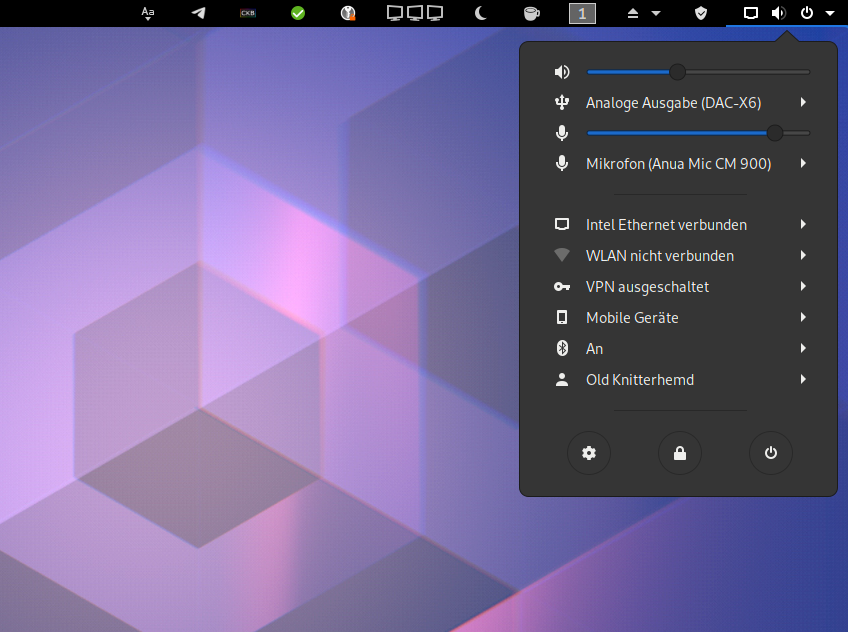Screen dimensions: 848x632
Task: Lock the screen with padlock button
Action: coord(680,453)
